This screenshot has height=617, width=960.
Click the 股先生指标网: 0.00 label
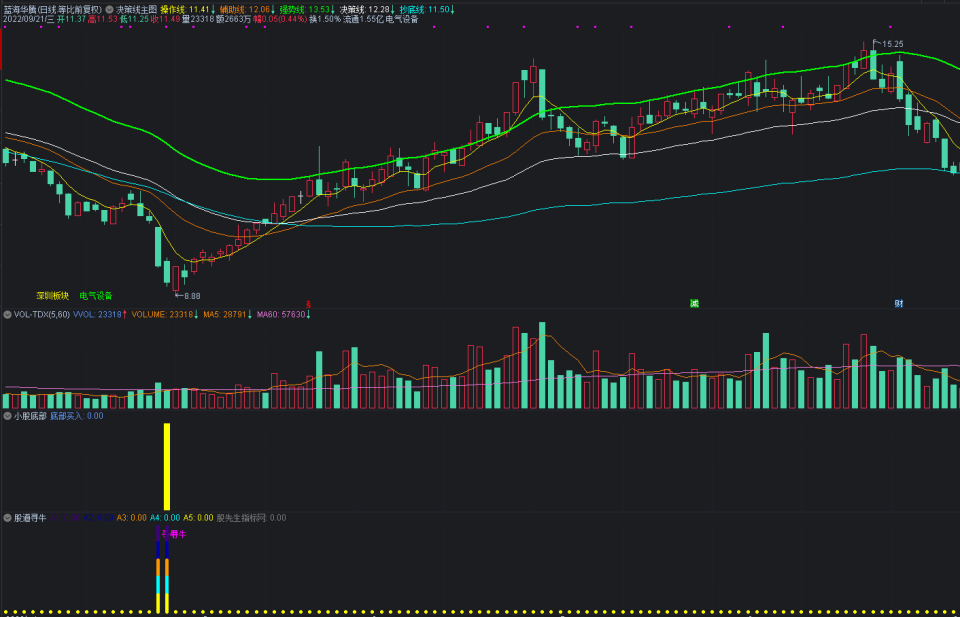click(252, 518)
